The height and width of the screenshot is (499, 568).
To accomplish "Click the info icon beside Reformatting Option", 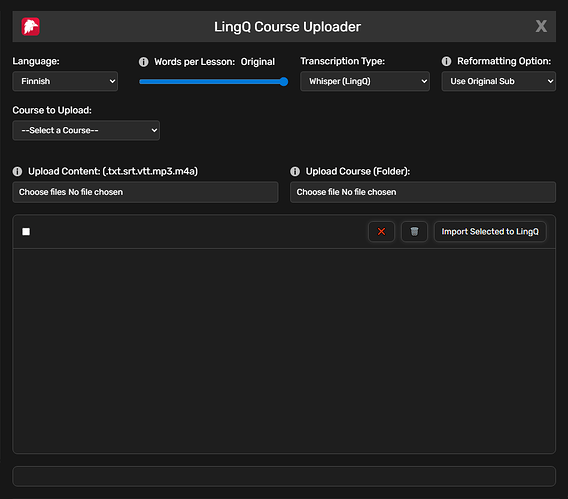I will pyautogui.click(x=446, y=61).
